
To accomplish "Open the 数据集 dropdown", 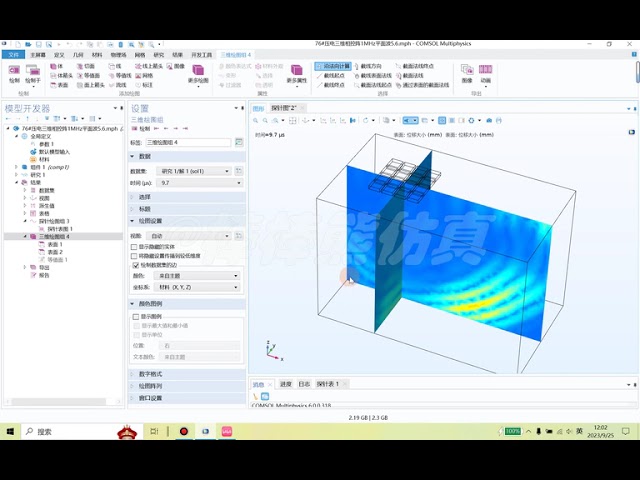I will [x=193, y=171].
